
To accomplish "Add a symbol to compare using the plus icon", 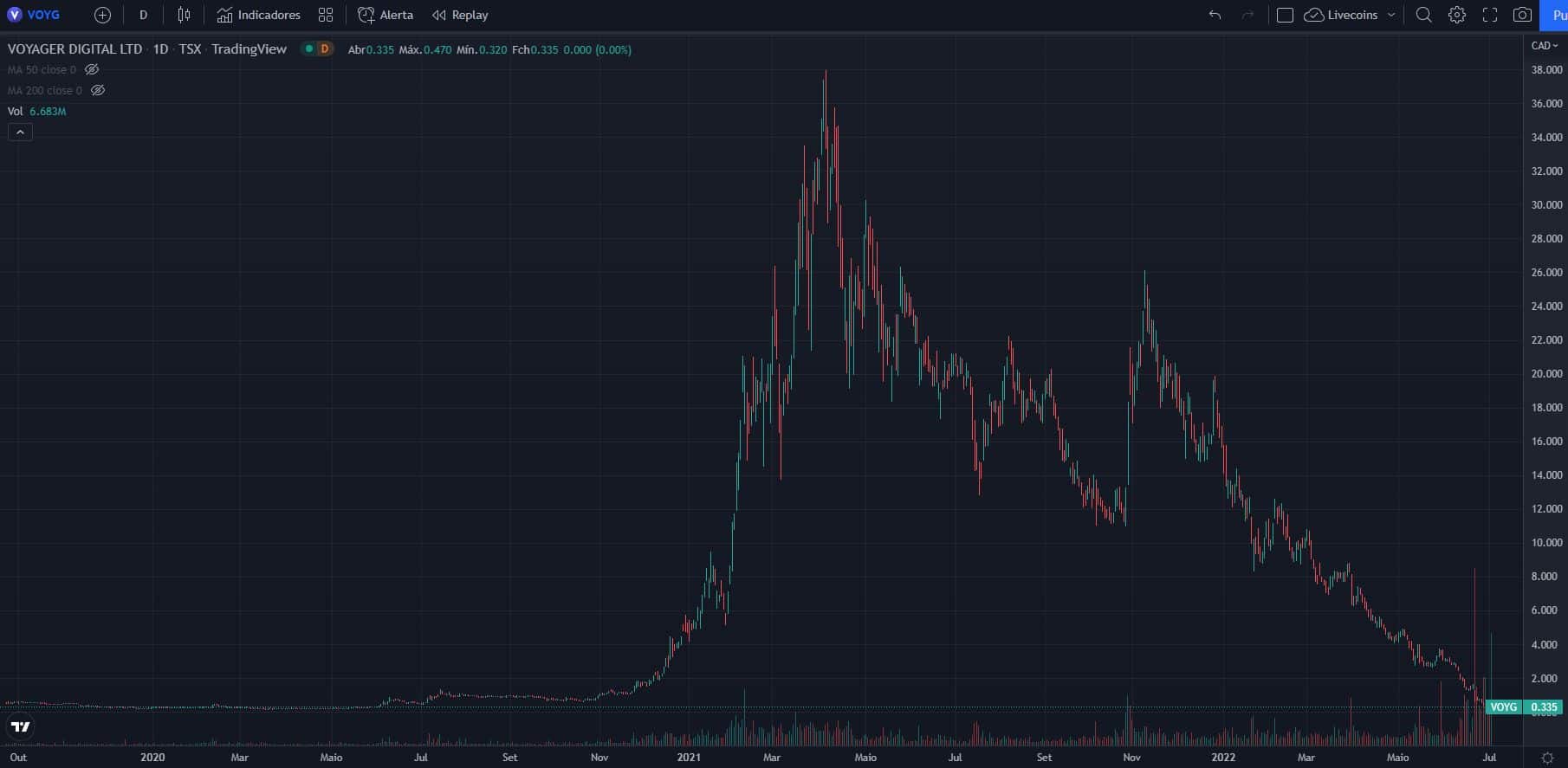I will [x=102, y=15].
